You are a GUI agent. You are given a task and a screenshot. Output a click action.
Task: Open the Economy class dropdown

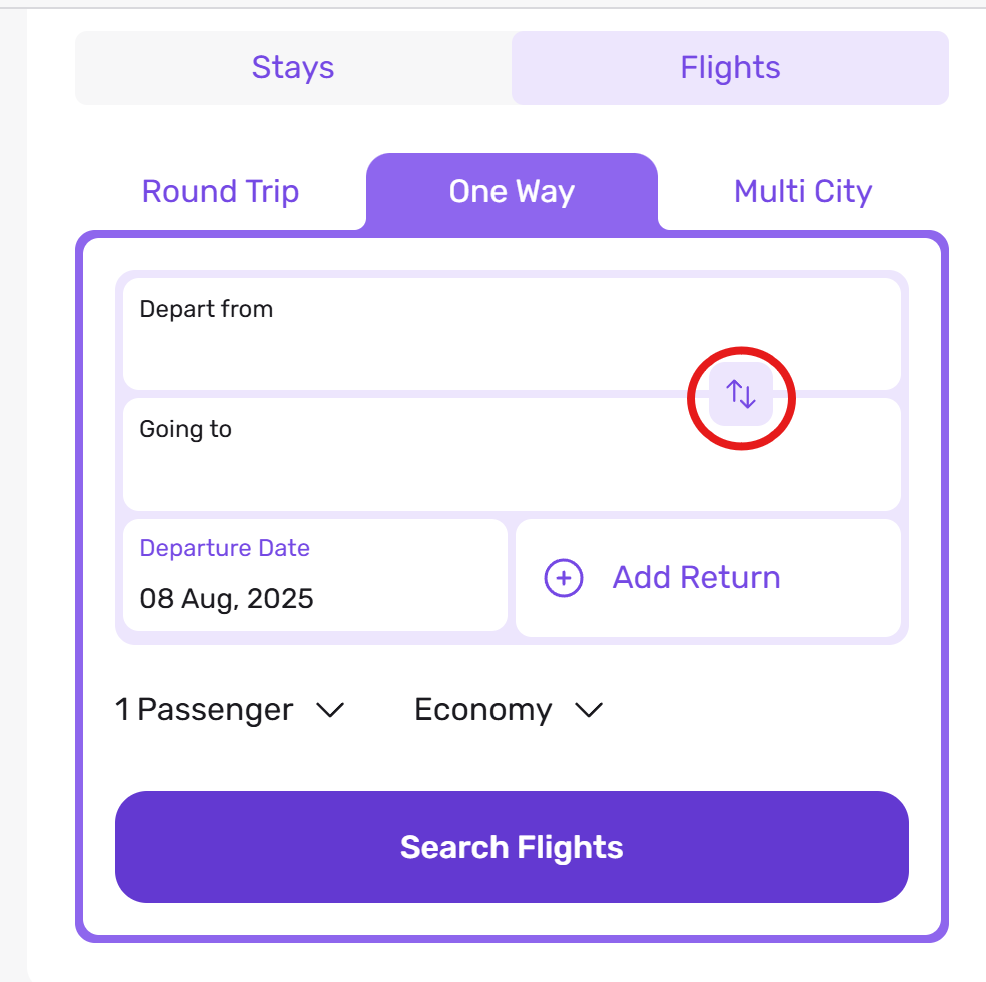point(508,710)
